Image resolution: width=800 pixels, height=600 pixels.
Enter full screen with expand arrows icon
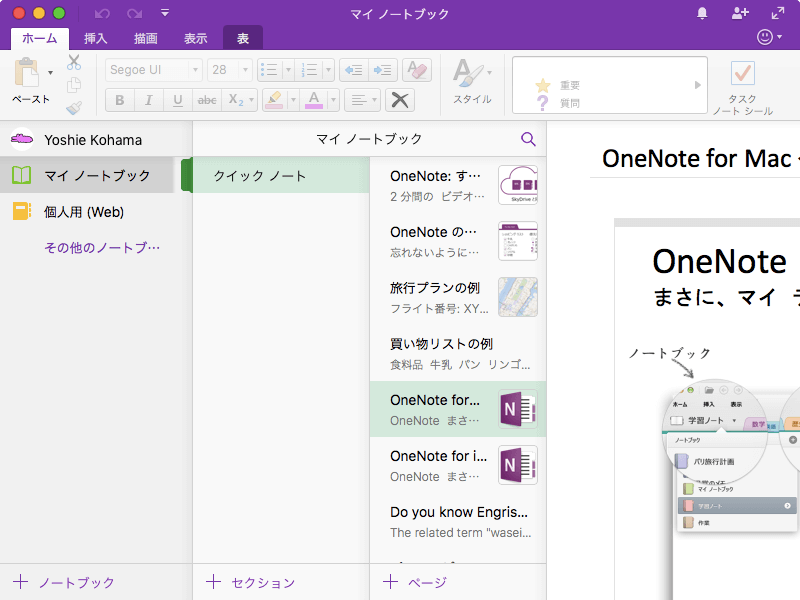(778, 14)
